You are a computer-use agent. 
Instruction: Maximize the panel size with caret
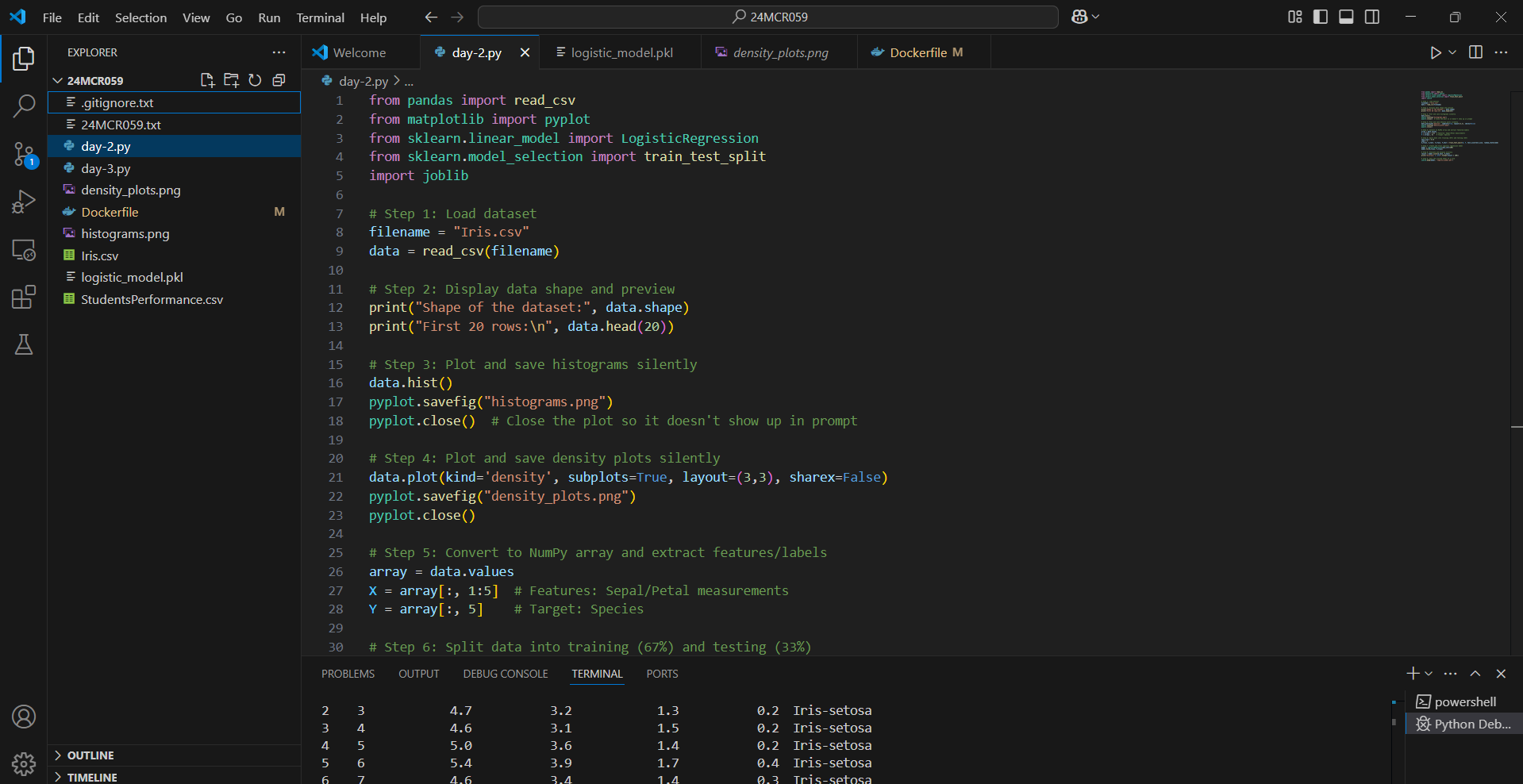[x=1475, y=674]
